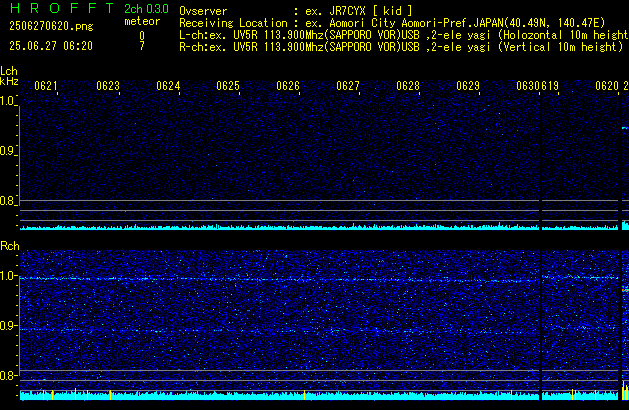Select the 0623 time marker
The height and width of the screenshot is (410, 629).
pos(108,86)
